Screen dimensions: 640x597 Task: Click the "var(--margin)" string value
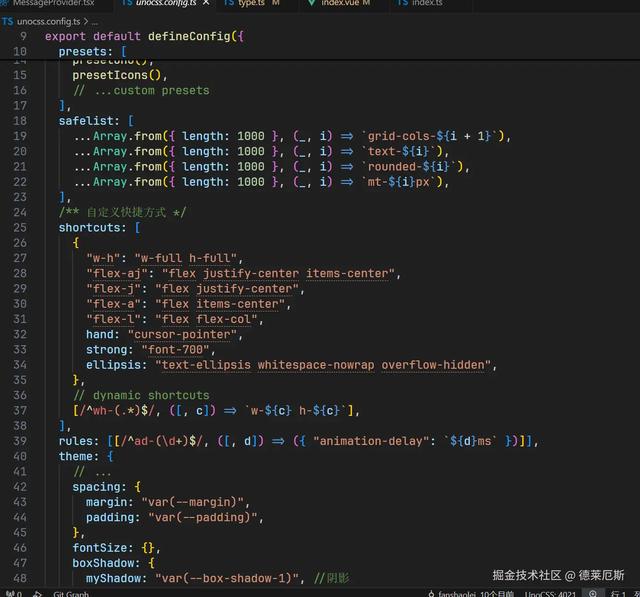coord(193,502)
